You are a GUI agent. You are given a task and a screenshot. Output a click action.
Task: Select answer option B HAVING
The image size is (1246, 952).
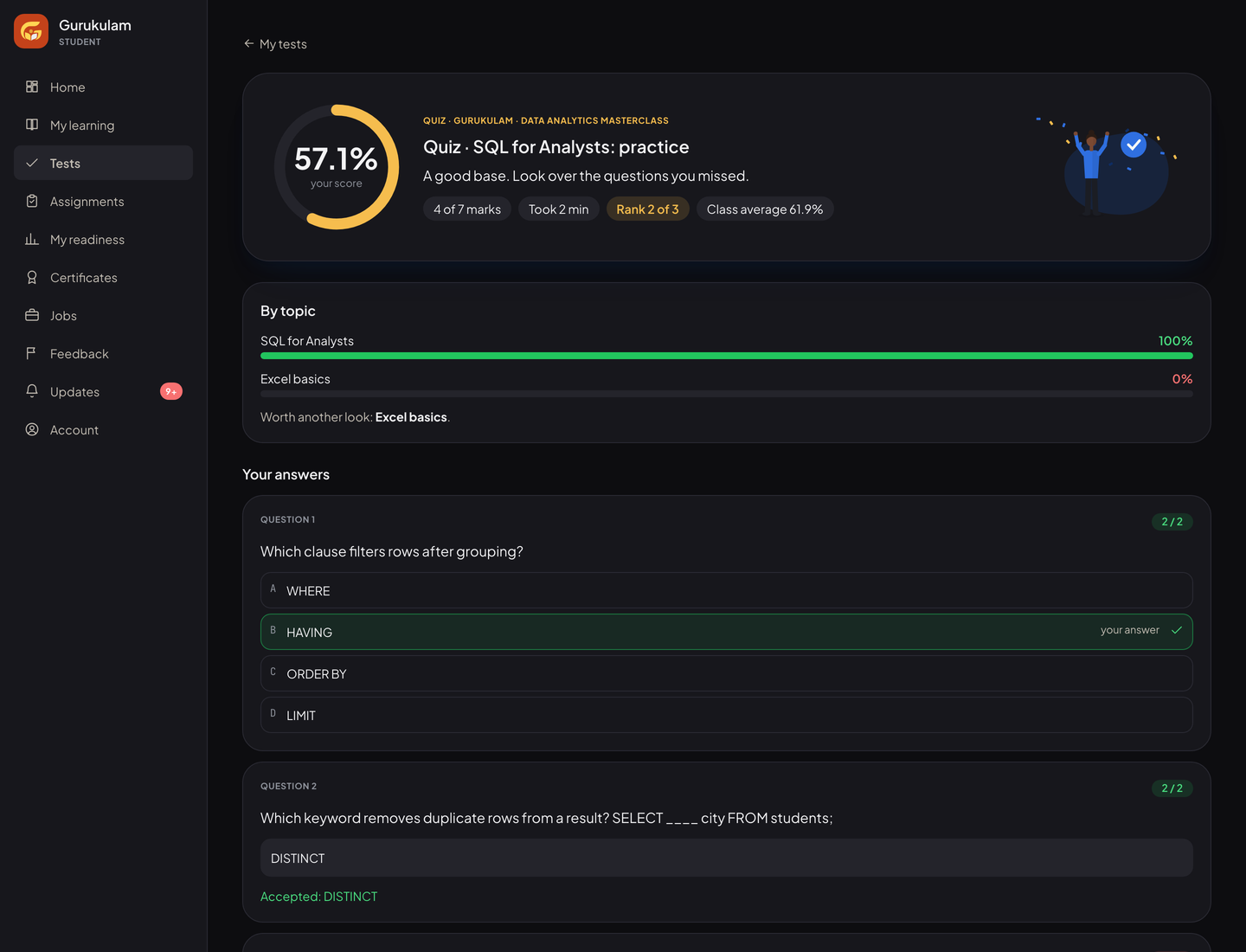(727, 632)
